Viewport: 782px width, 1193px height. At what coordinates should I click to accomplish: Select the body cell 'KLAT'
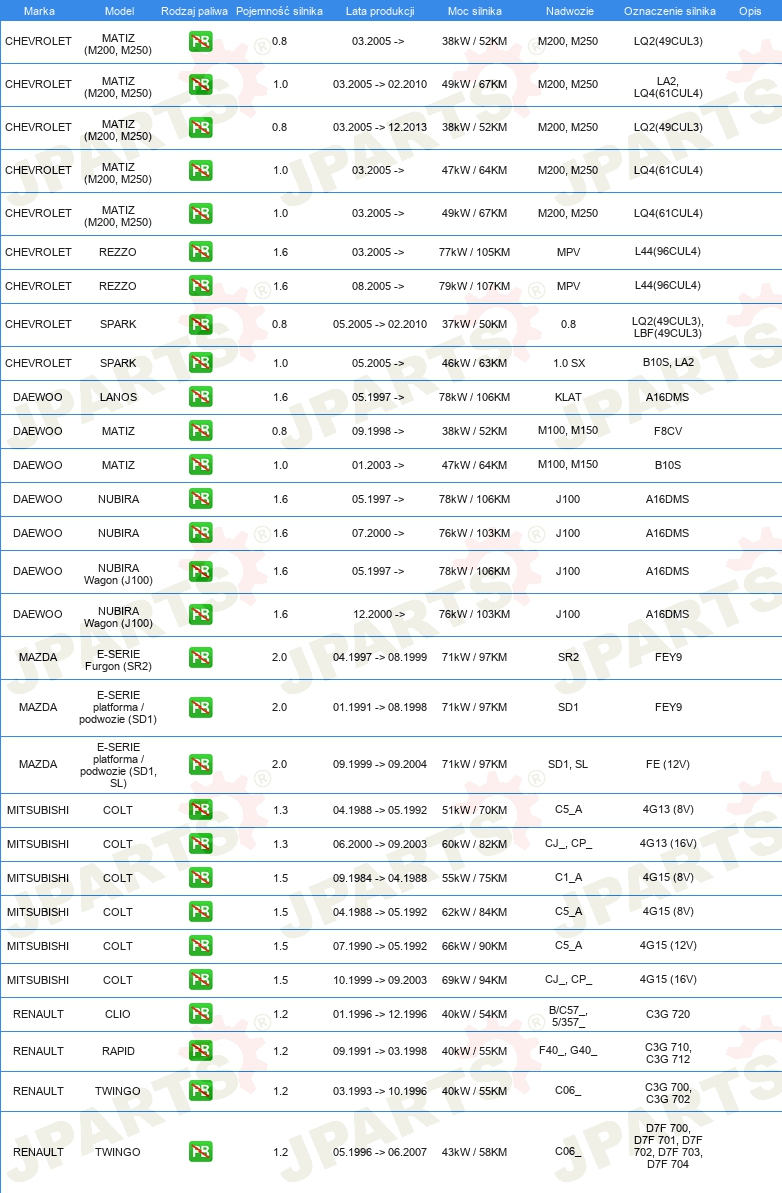[x=568, y=397]
